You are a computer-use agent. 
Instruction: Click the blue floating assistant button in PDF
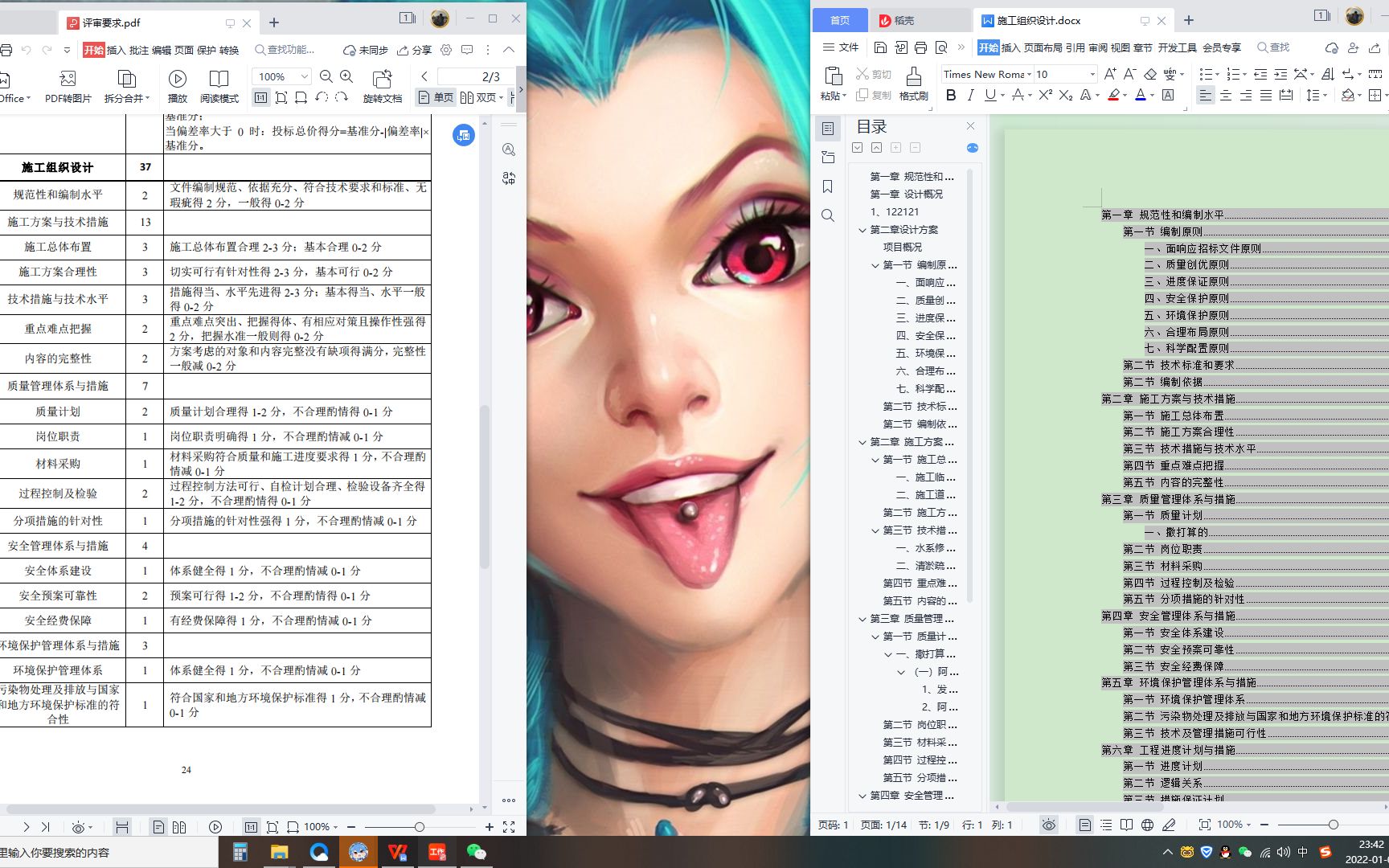pos(464,135)
